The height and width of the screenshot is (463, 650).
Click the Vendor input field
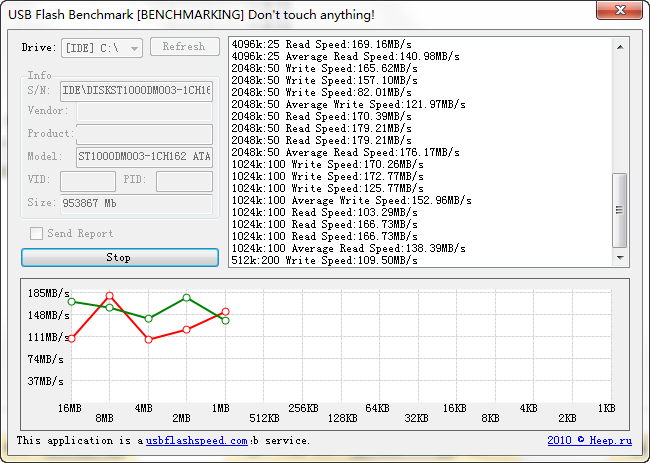pos(144,111)
